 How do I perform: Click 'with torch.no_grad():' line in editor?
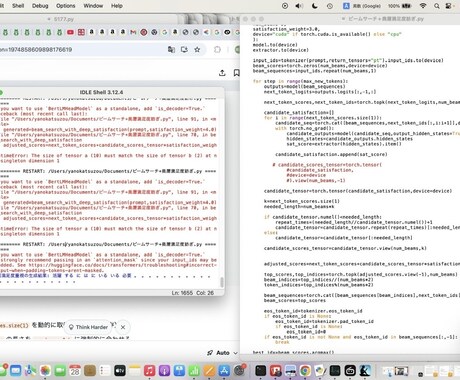coord(306,128)
